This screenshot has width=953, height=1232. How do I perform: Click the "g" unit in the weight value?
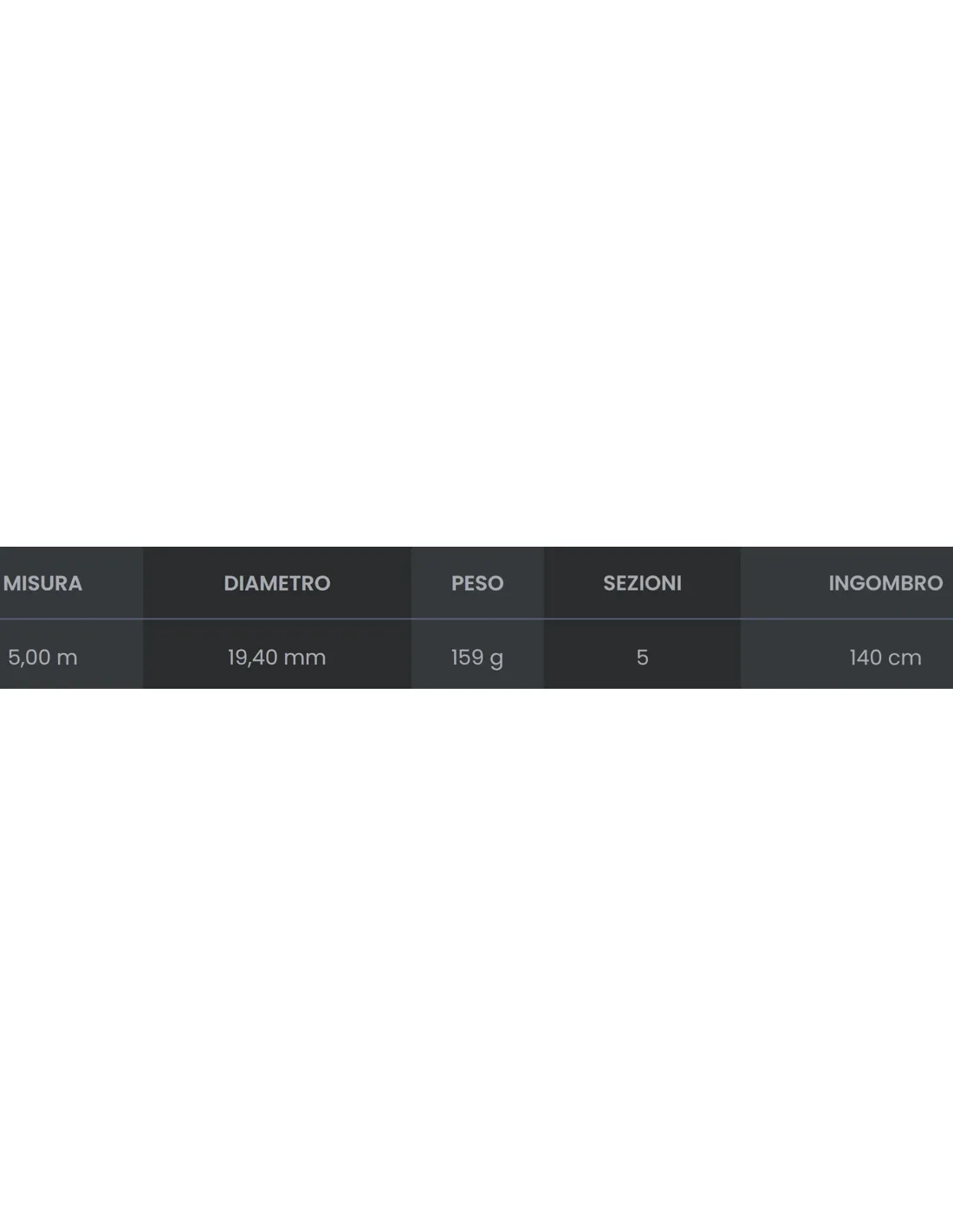(x=496, y=660)
